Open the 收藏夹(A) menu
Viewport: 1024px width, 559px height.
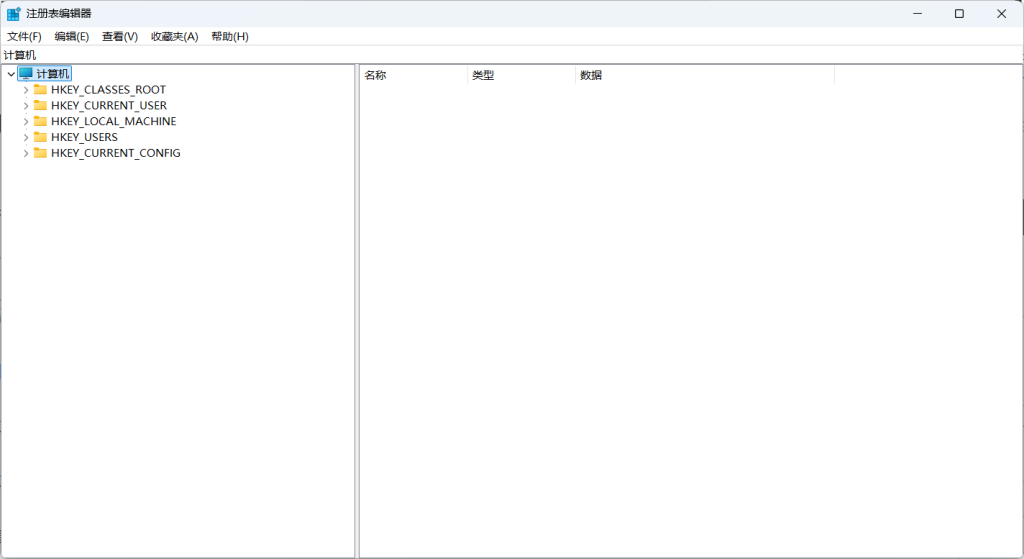point(174,36)
